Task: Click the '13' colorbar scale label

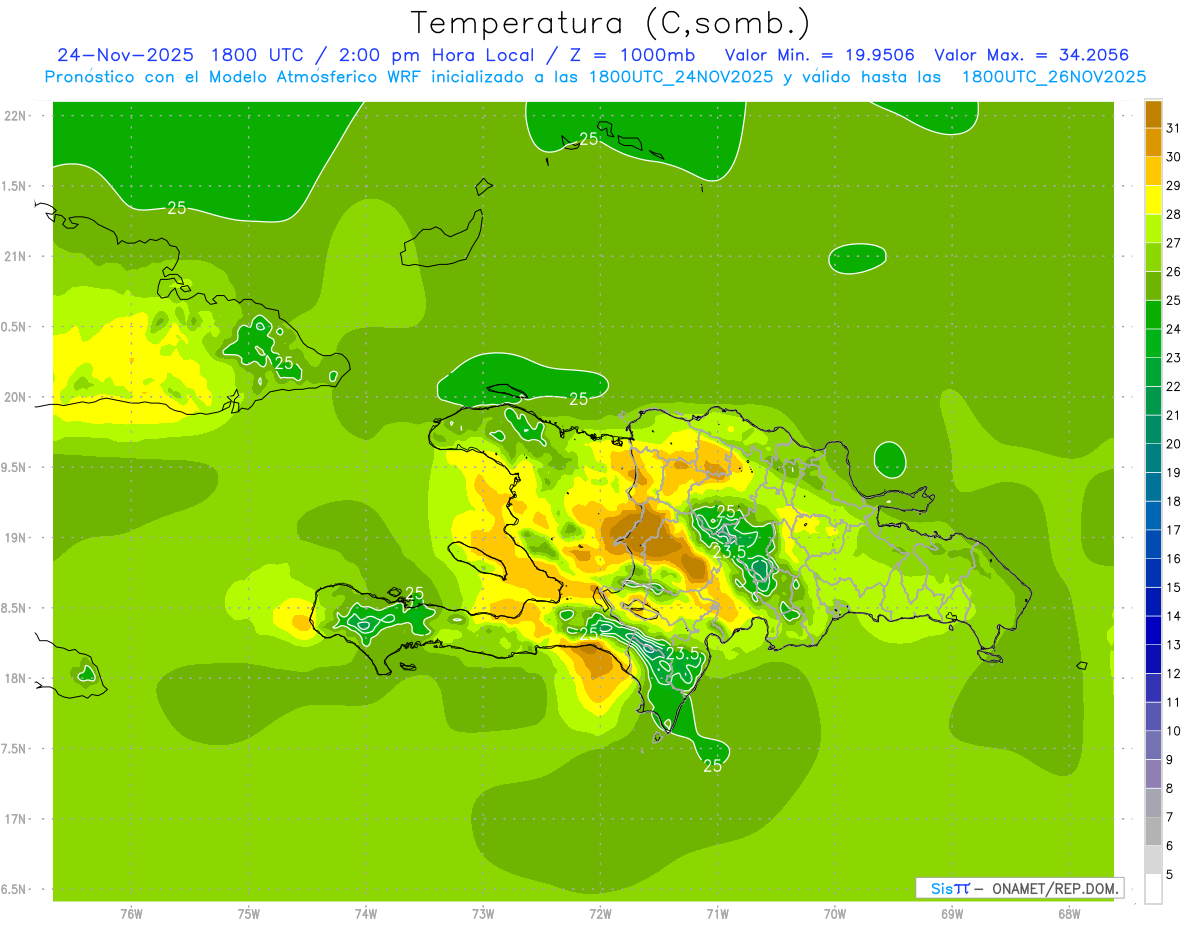Action: pos(1174,645)
